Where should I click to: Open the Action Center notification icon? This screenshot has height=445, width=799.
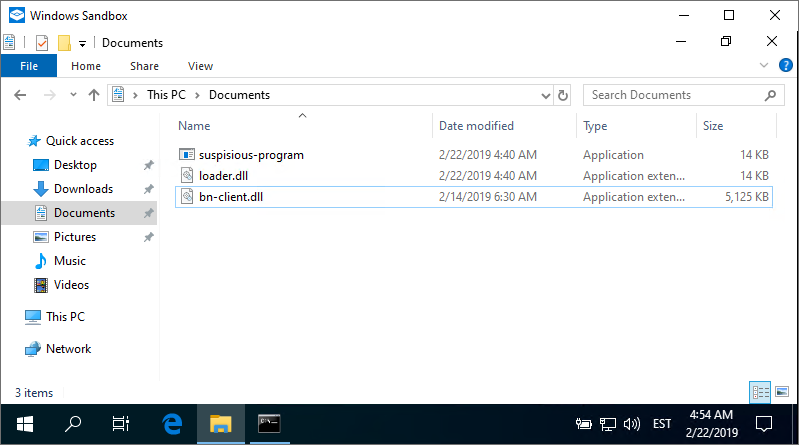pos(763,424)
